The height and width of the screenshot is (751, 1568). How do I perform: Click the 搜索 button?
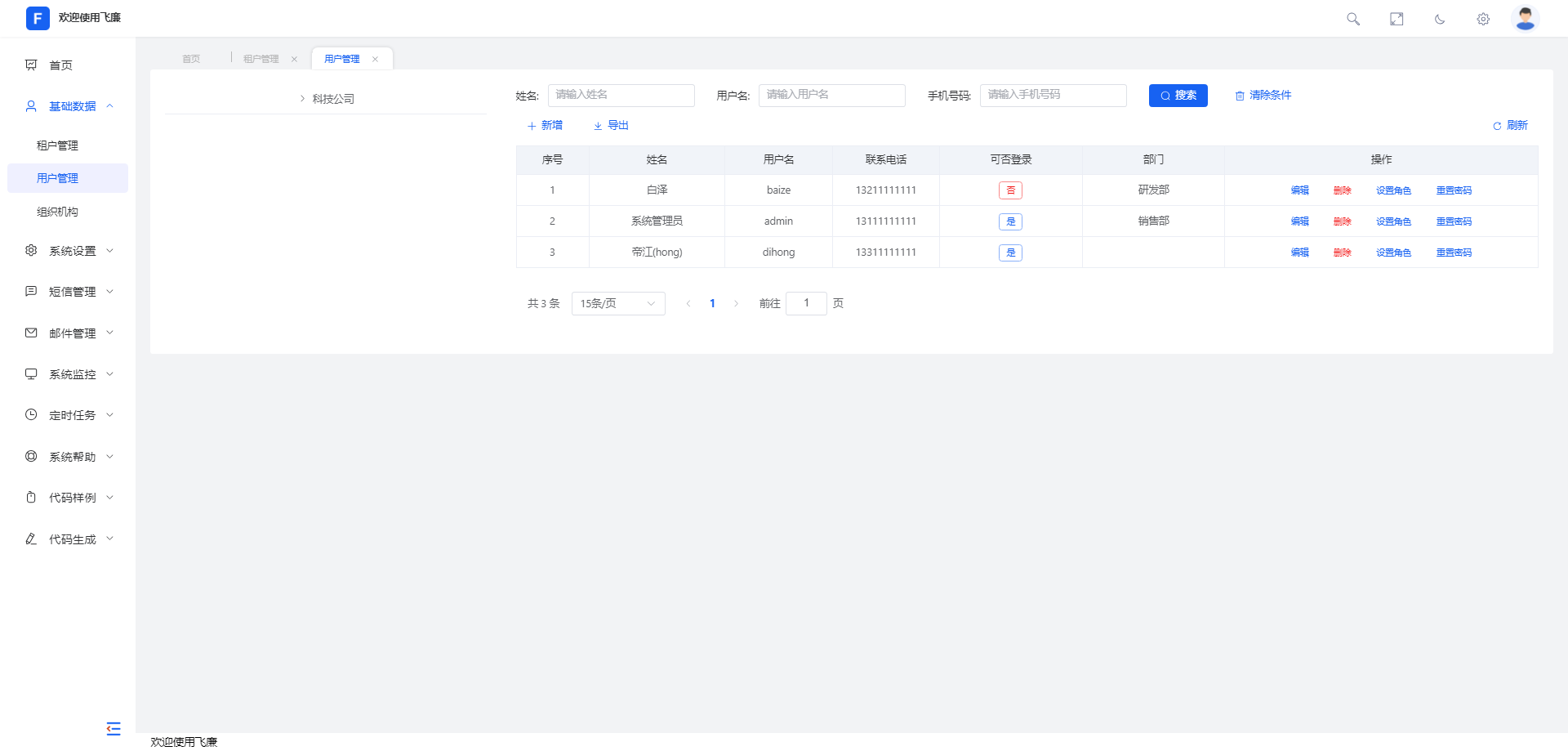(1178, 96)
